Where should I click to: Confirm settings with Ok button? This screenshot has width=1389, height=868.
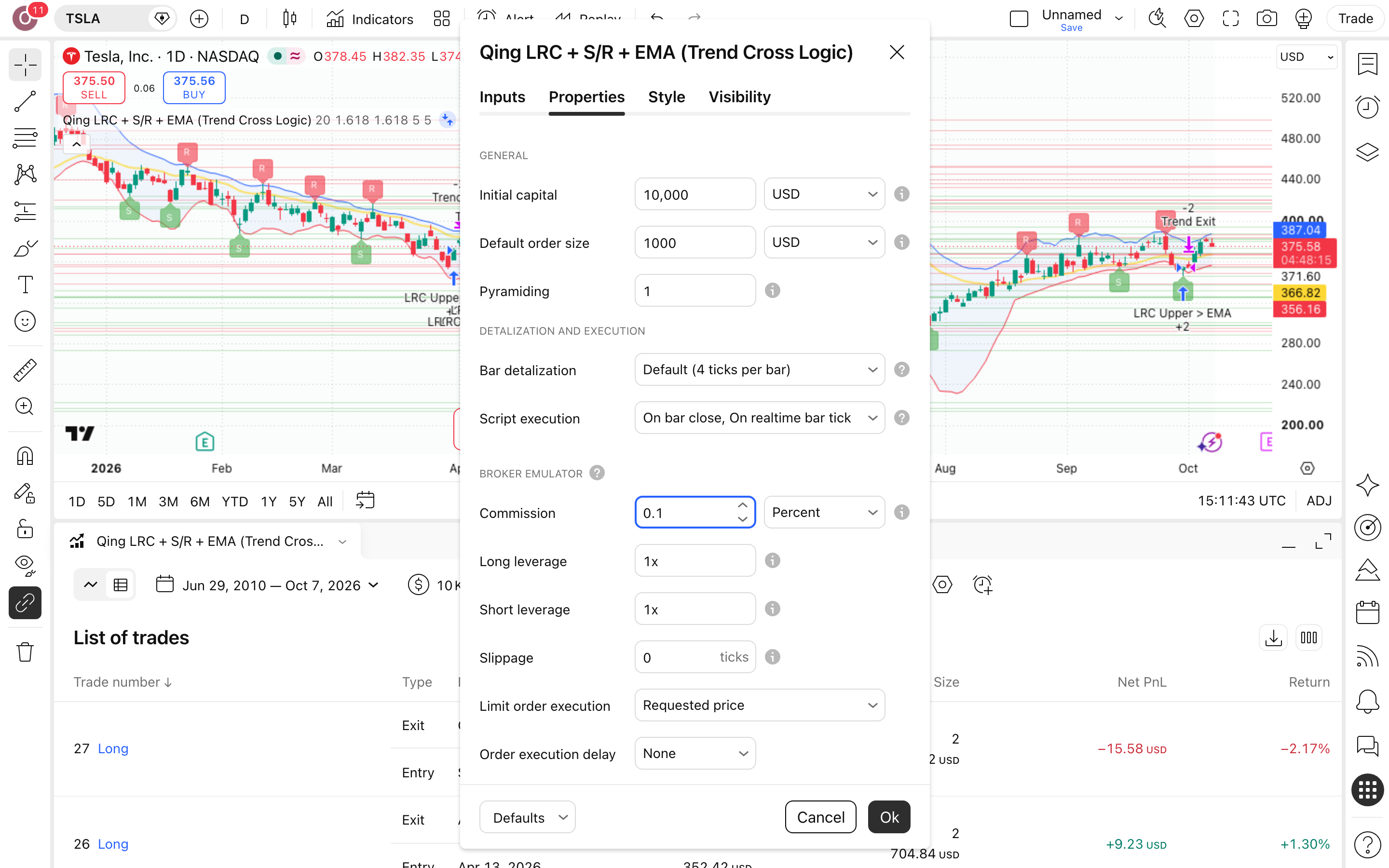click(x=889, y=817)
